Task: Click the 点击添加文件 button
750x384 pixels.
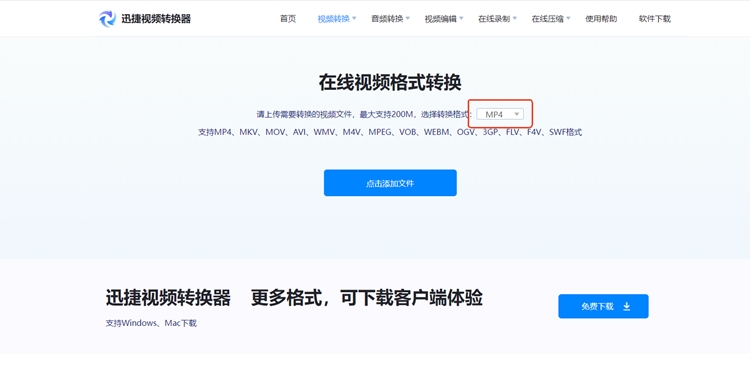Action: pos(390,183)
